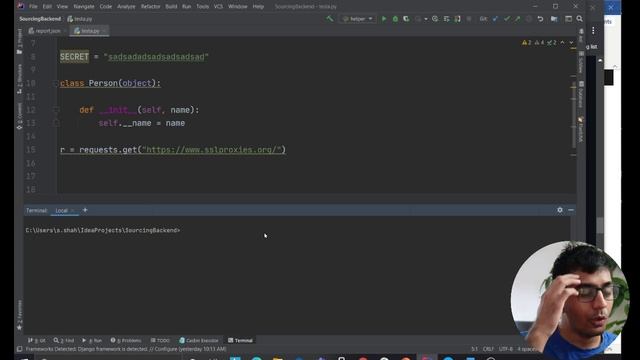This screenshot has height=360, width=640.
Task: Open the Analyze menu
Action: (x=126, y=7)
